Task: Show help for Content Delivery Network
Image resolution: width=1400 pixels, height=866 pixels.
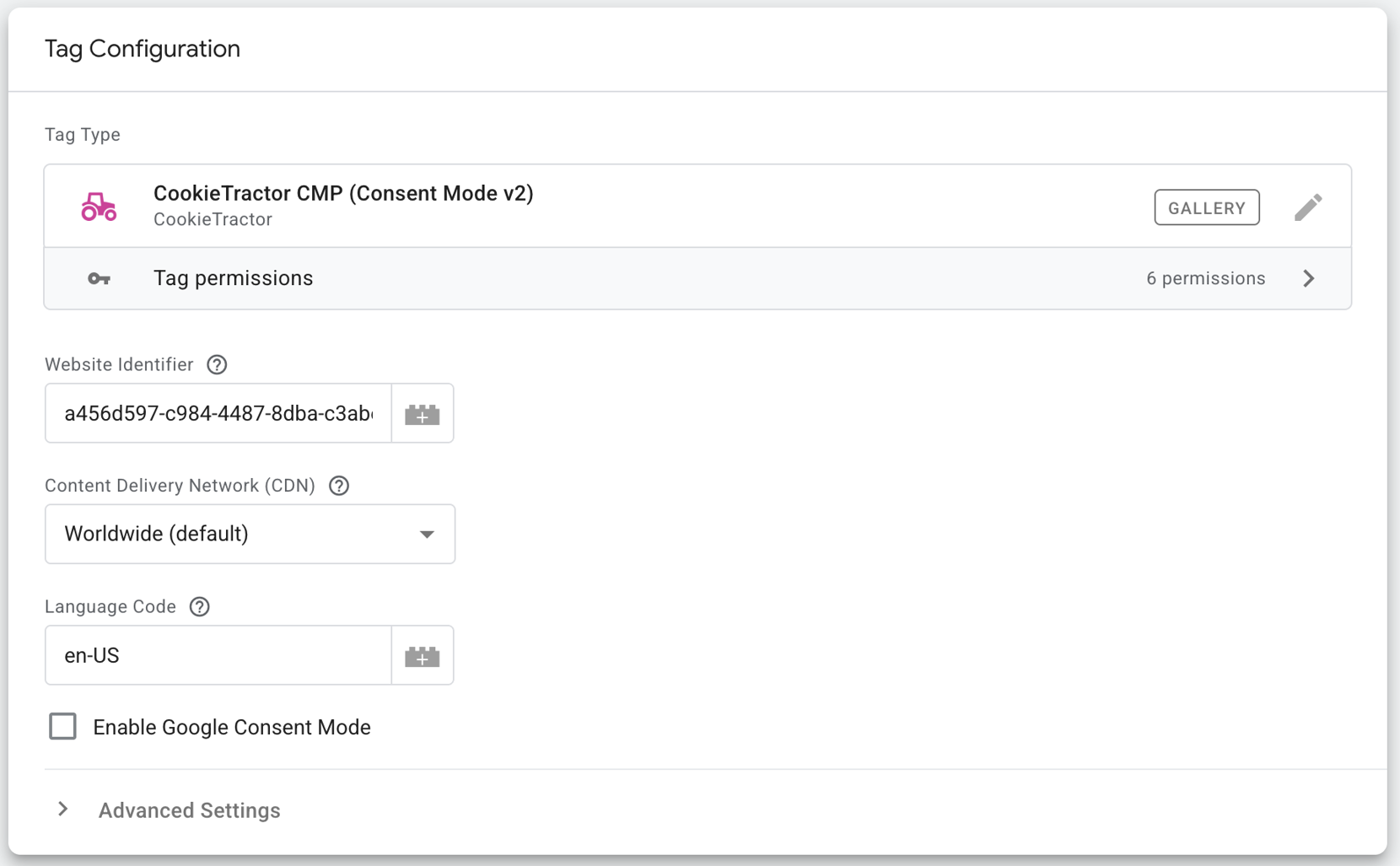Action: point(339,486)
